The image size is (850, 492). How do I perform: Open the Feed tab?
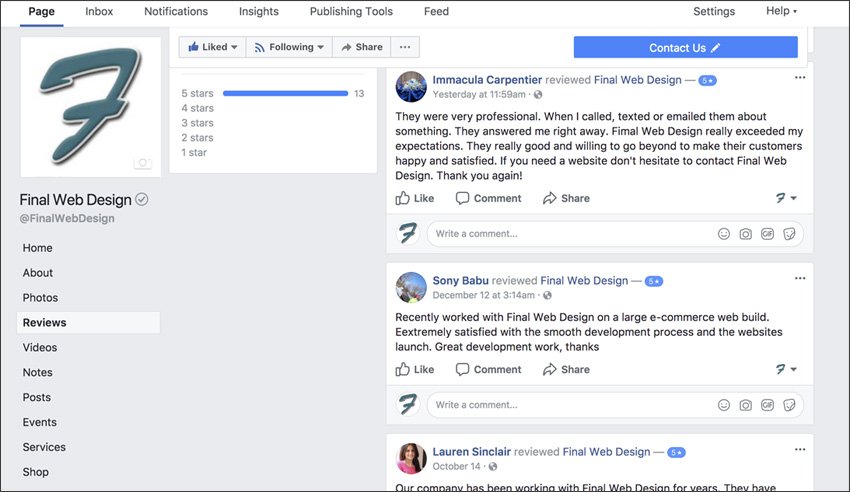click(436, 11)
